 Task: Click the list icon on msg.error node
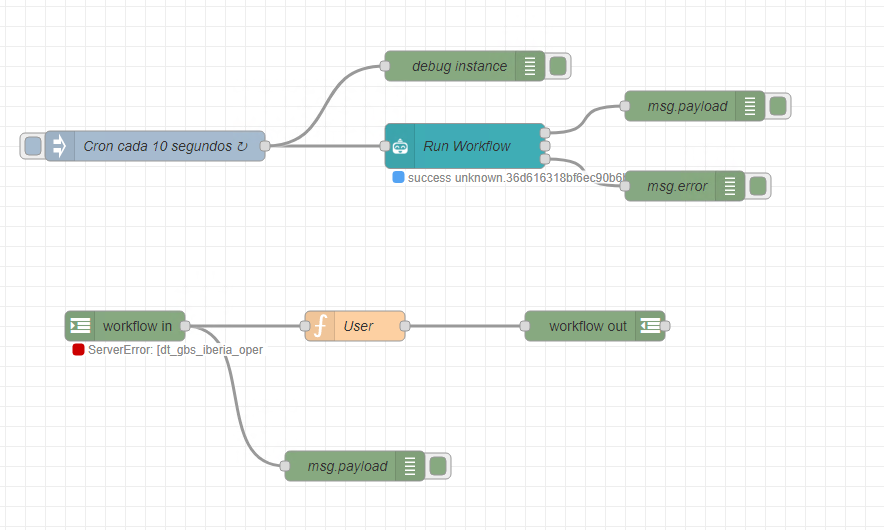(x=730, y=186)
